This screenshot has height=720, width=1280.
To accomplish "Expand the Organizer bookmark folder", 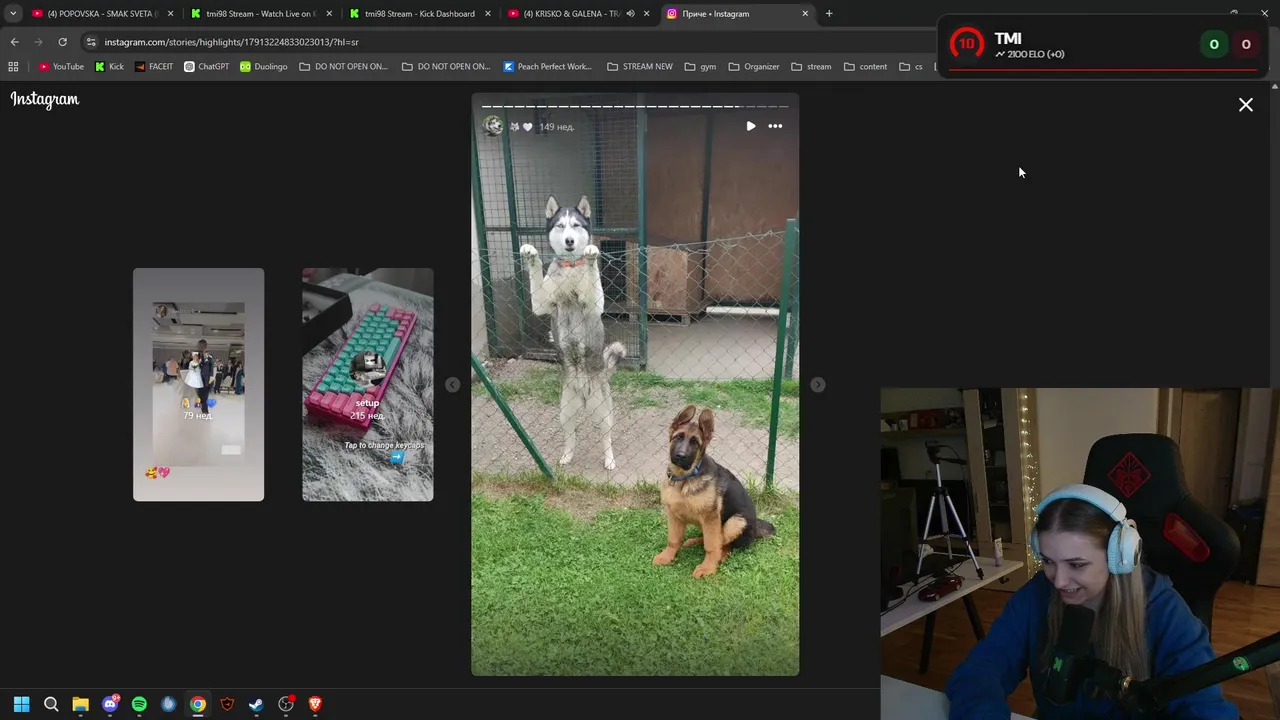I will (754, 67).
